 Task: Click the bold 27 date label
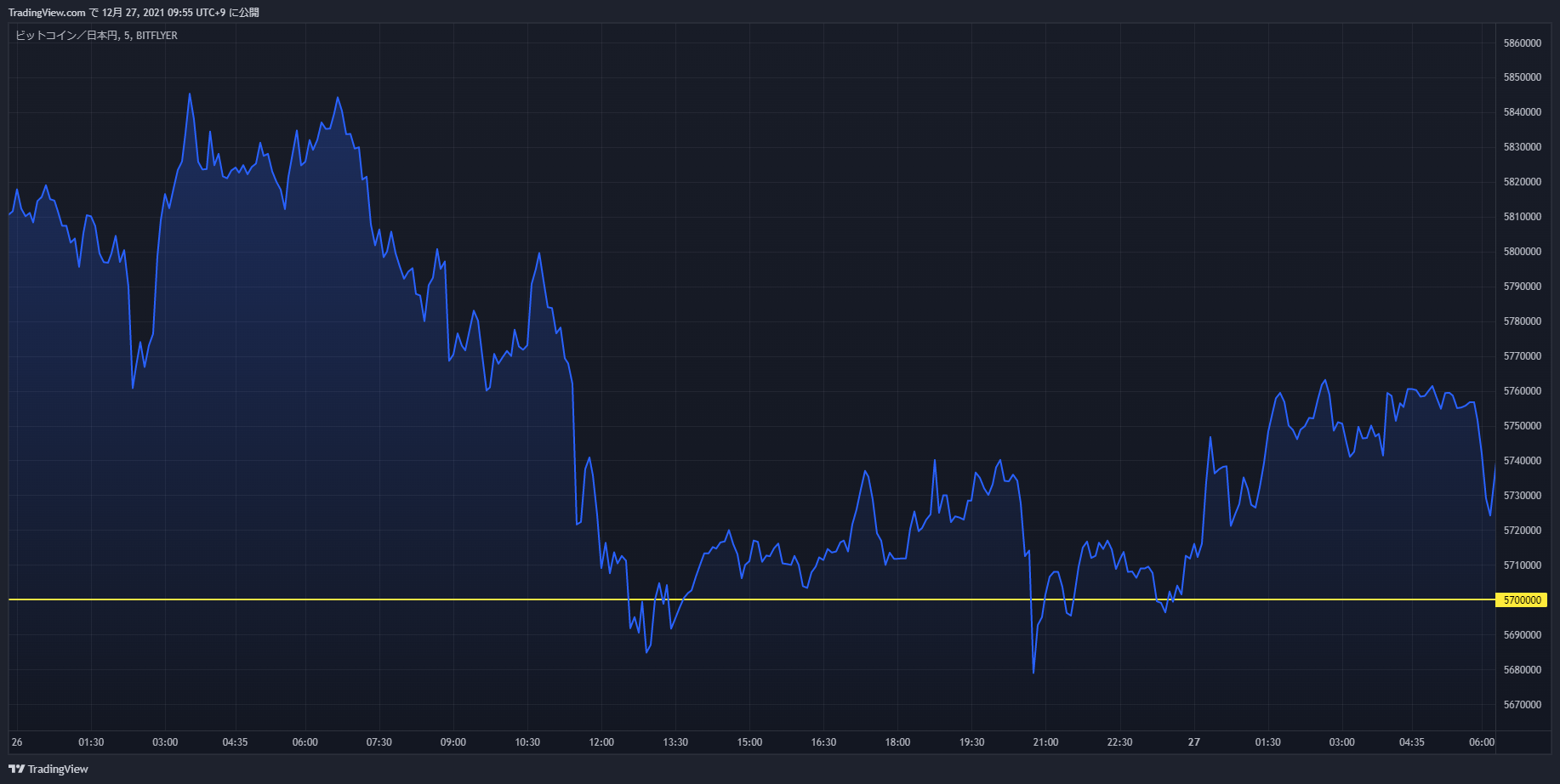click(x=1194, y=742)
